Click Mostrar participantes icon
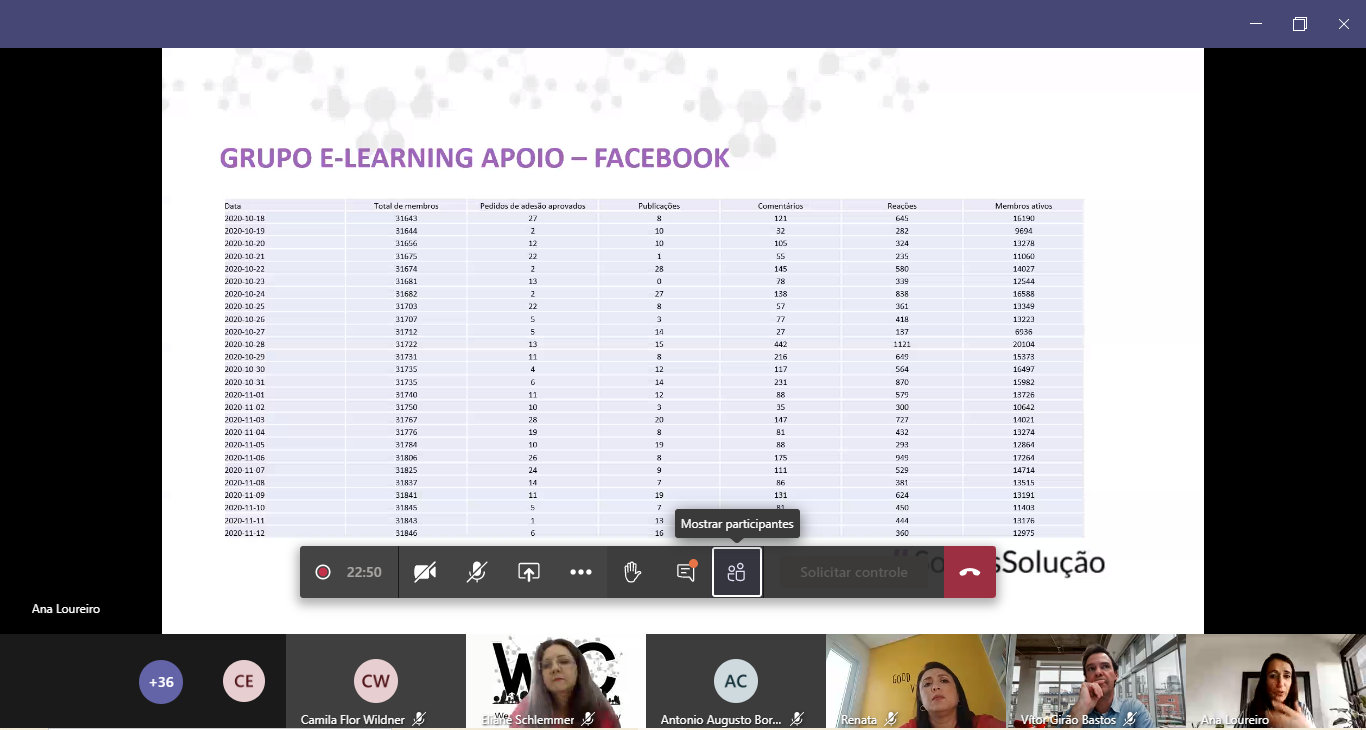 click(737, 572)
